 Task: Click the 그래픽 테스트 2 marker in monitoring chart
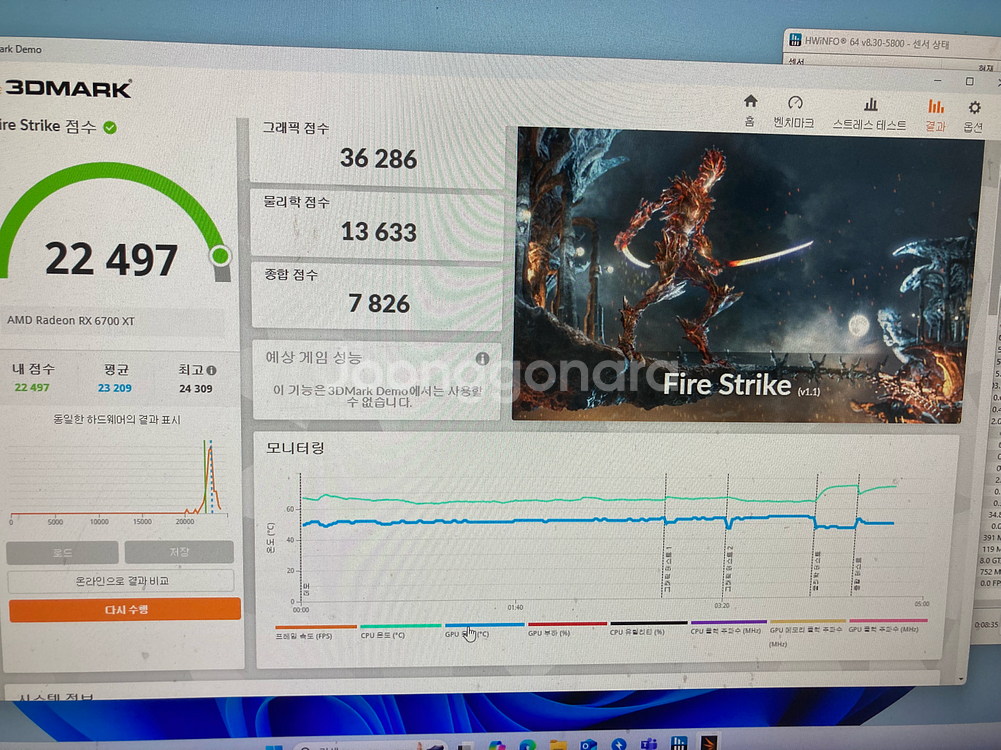[729, 569]
